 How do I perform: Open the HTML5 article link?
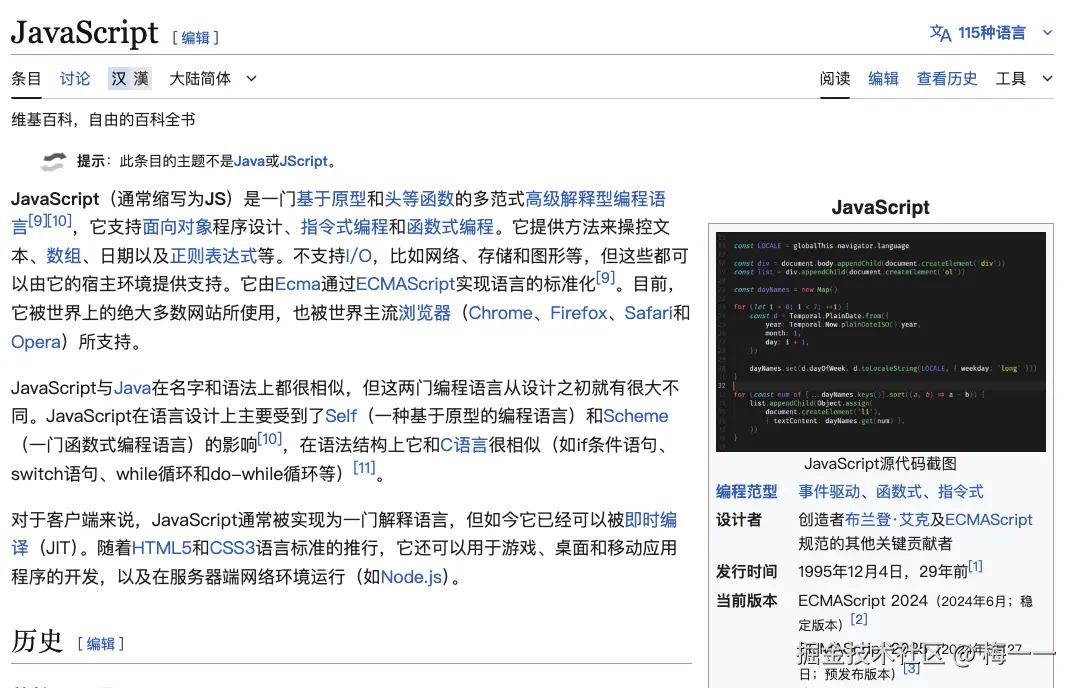pos(162,548)
